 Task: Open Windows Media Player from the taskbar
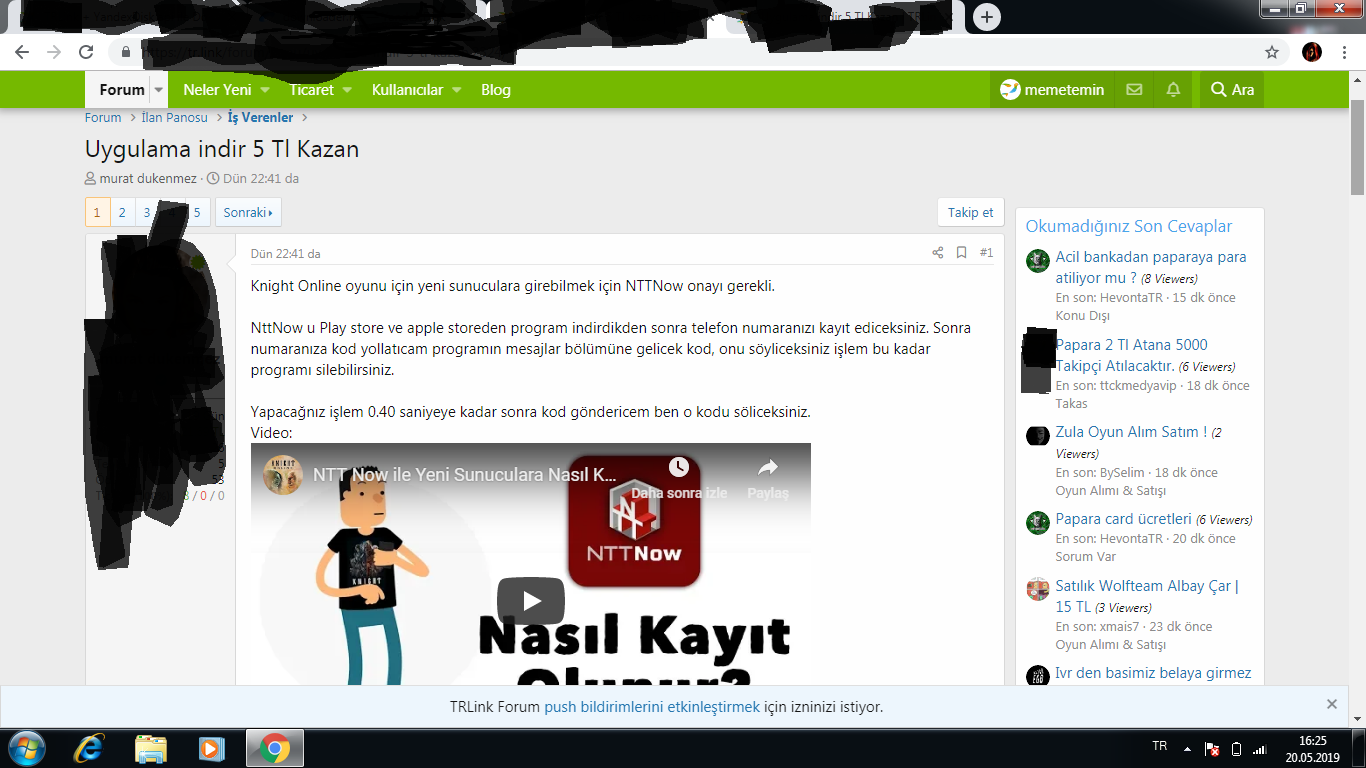tap(211, 748)
